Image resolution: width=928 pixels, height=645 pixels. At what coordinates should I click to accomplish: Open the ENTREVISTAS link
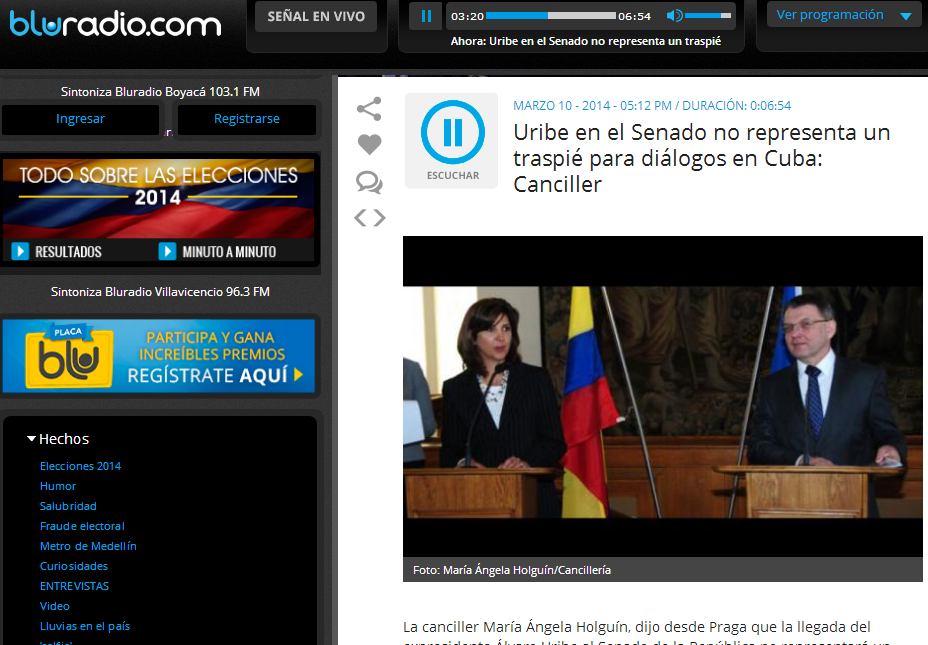pos(75,586)
